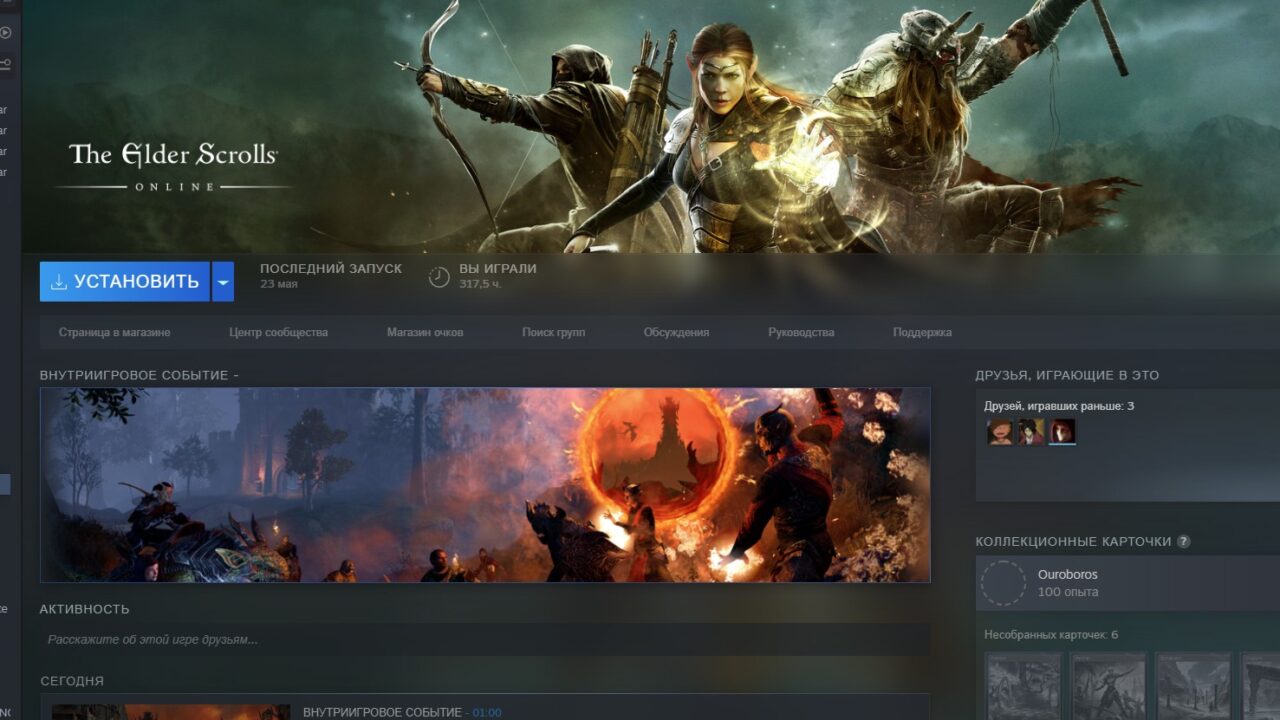Click Поддержка in the navigation bar
This screenshot has width=1280, height=720.
coord(922,332)
